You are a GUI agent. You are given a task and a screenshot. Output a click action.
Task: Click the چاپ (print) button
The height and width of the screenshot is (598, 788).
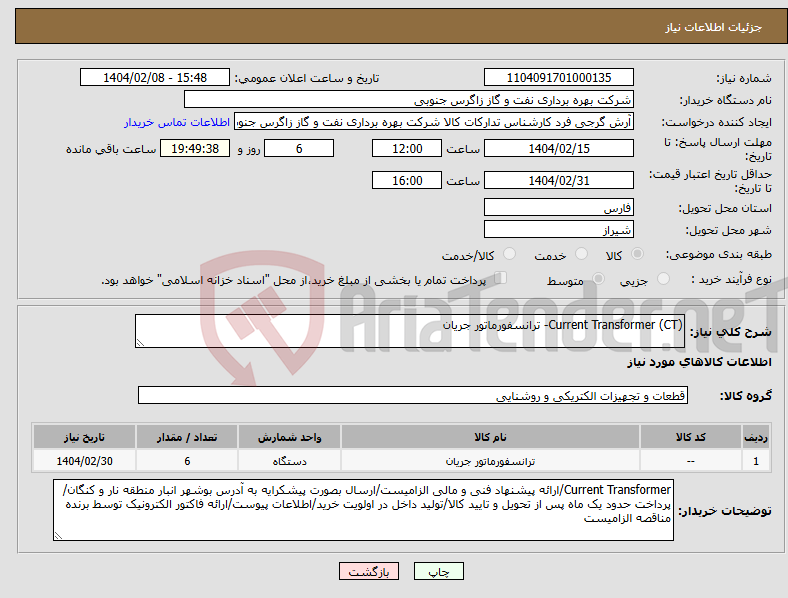point(438,571)
